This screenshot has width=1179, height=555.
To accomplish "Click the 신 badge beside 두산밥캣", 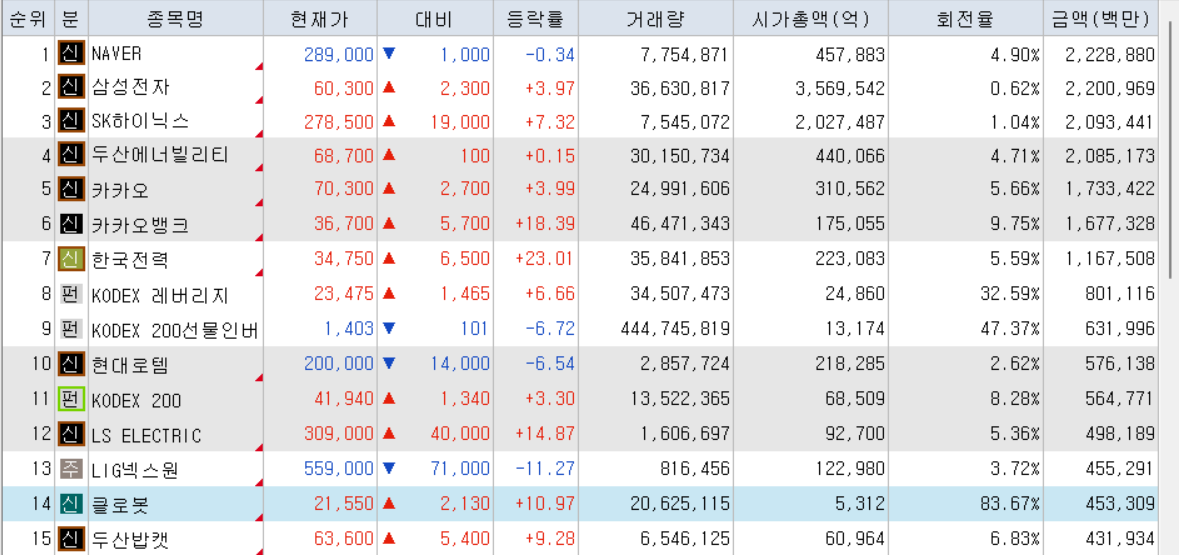I will [x=71, y=538].
